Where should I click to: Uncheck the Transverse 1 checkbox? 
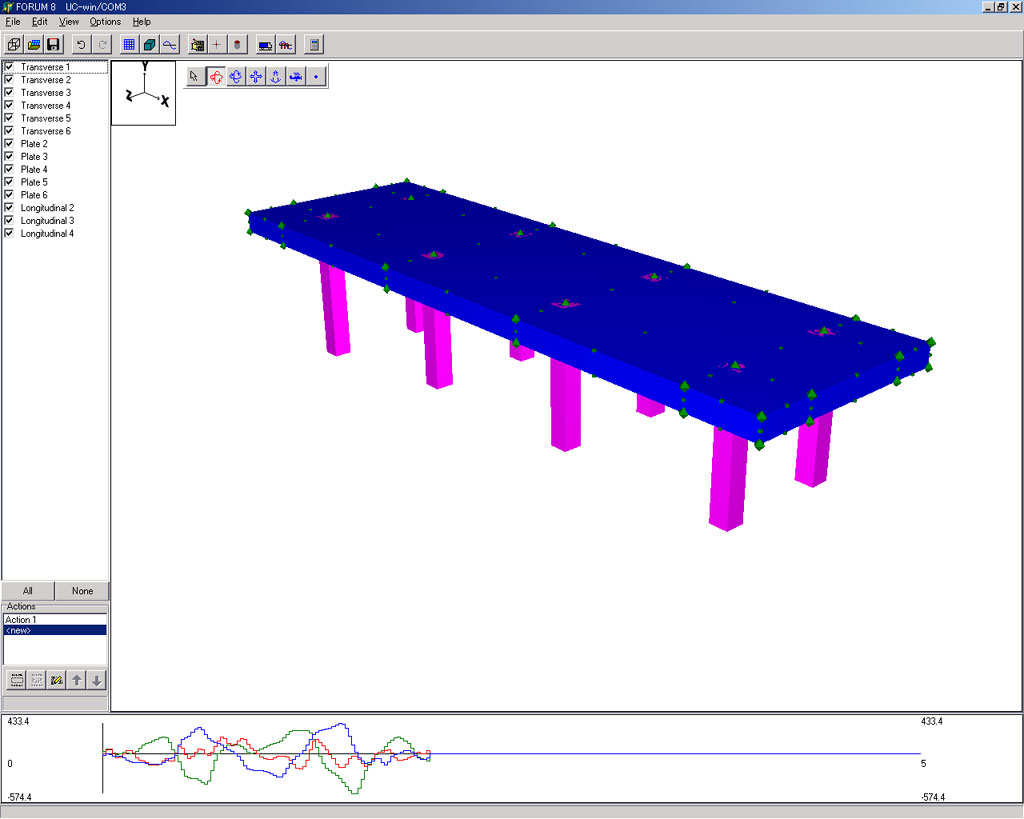coord(9,67)
